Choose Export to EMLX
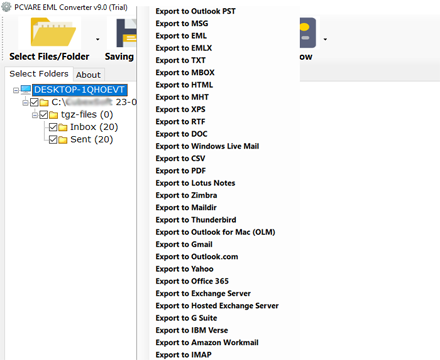 (x=184, y=48)
